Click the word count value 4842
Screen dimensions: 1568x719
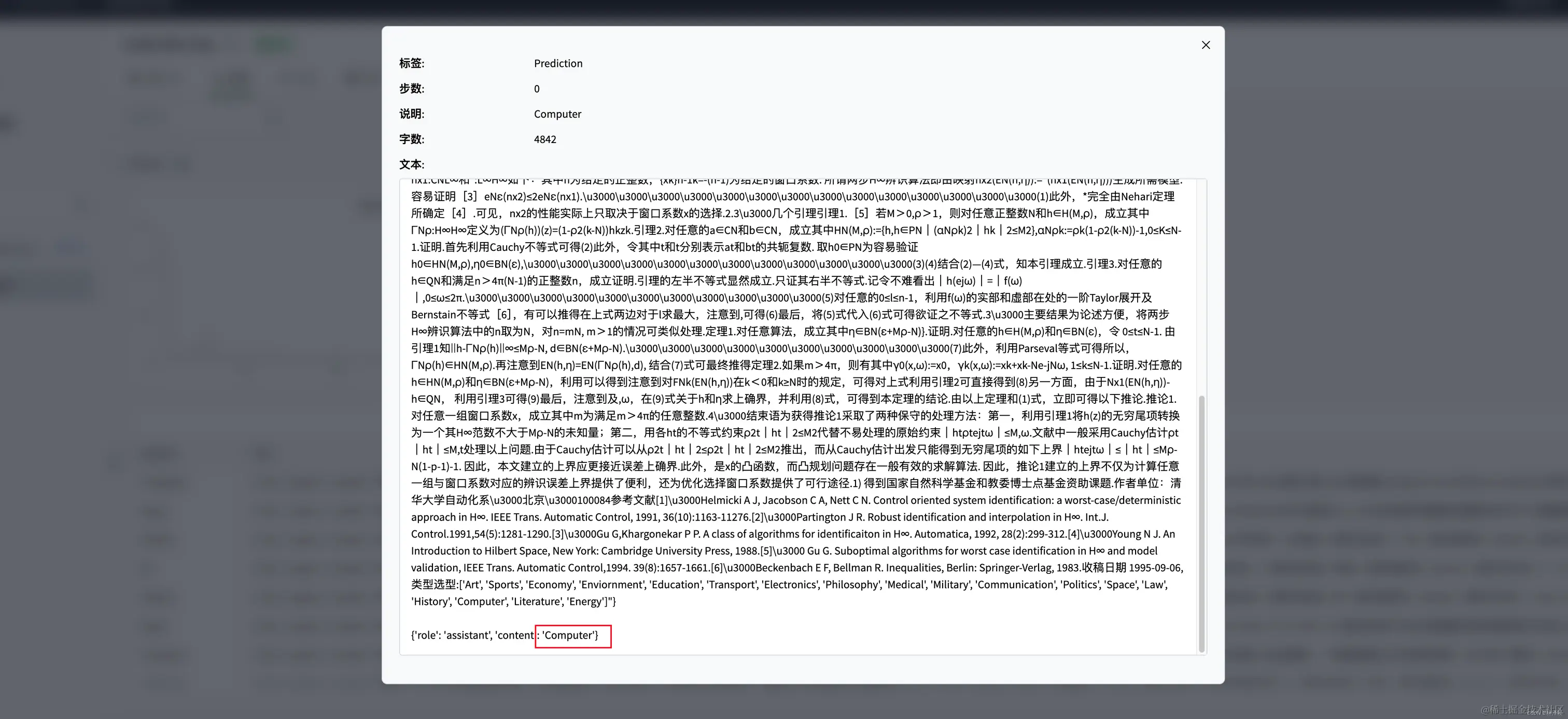pos(545,139)
